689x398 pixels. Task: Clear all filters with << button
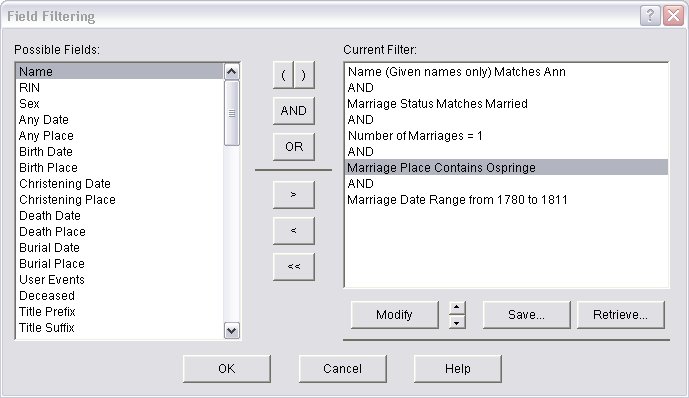point(294,266)
